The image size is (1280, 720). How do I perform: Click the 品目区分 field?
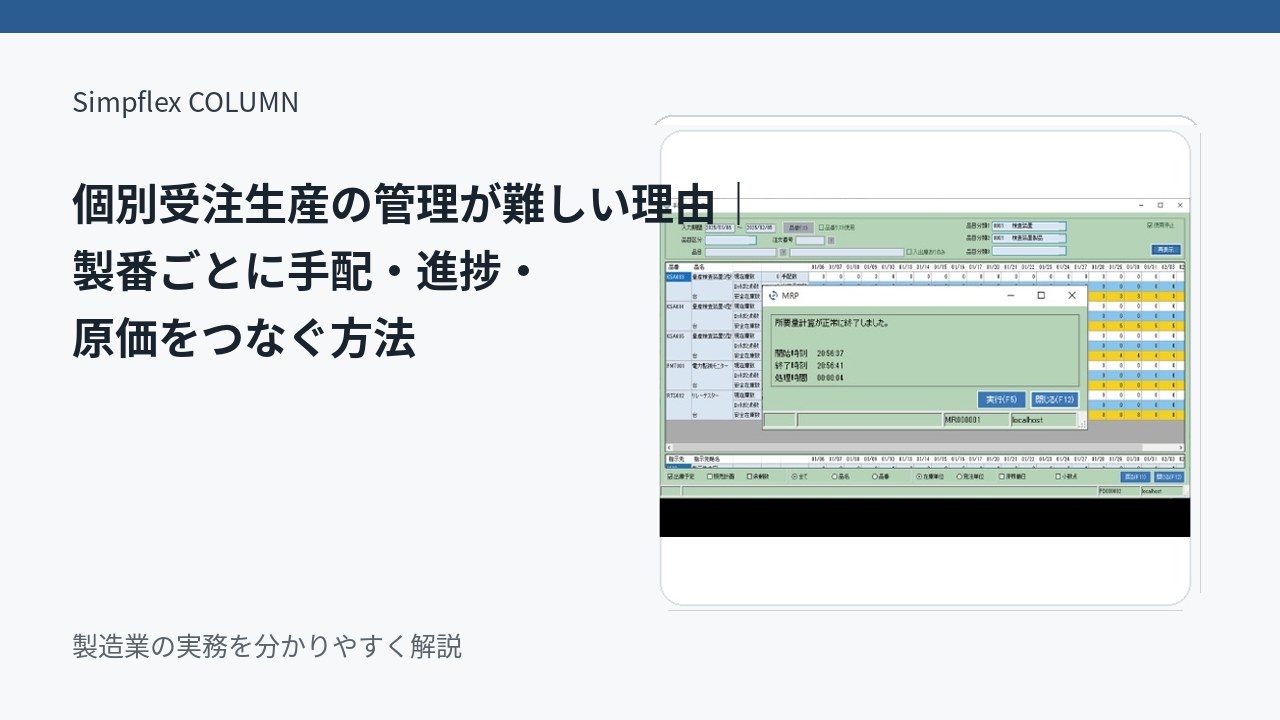coord(731,240)
